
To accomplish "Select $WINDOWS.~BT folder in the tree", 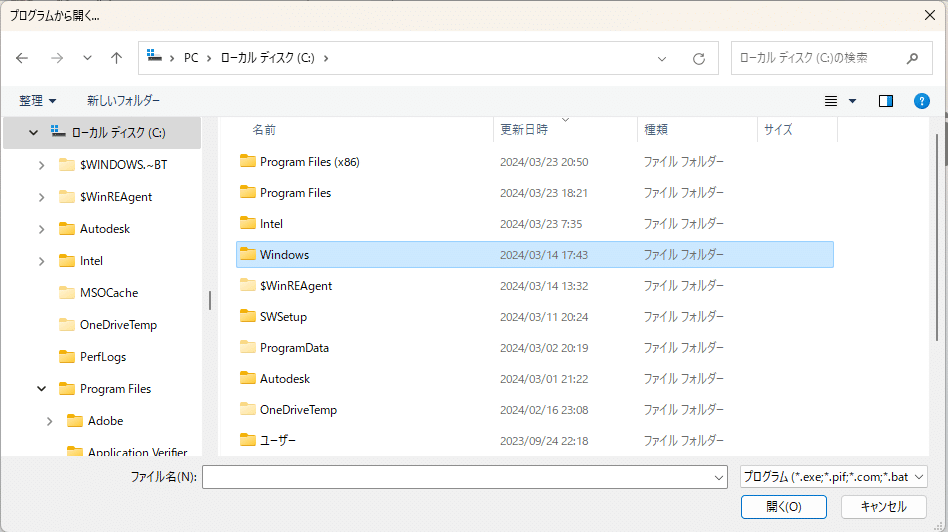I will (123, 164).
